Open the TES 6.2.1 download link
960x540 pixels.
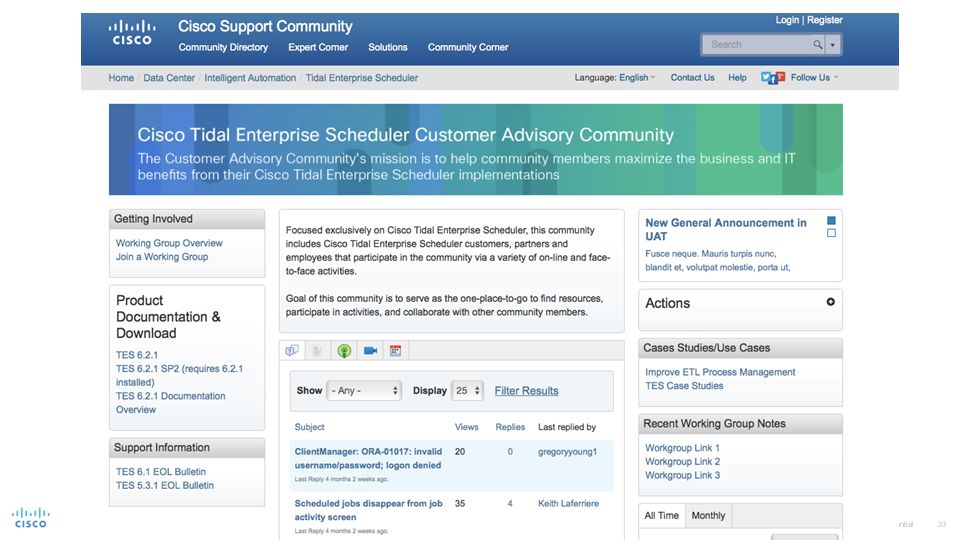(x=137, y=355)
